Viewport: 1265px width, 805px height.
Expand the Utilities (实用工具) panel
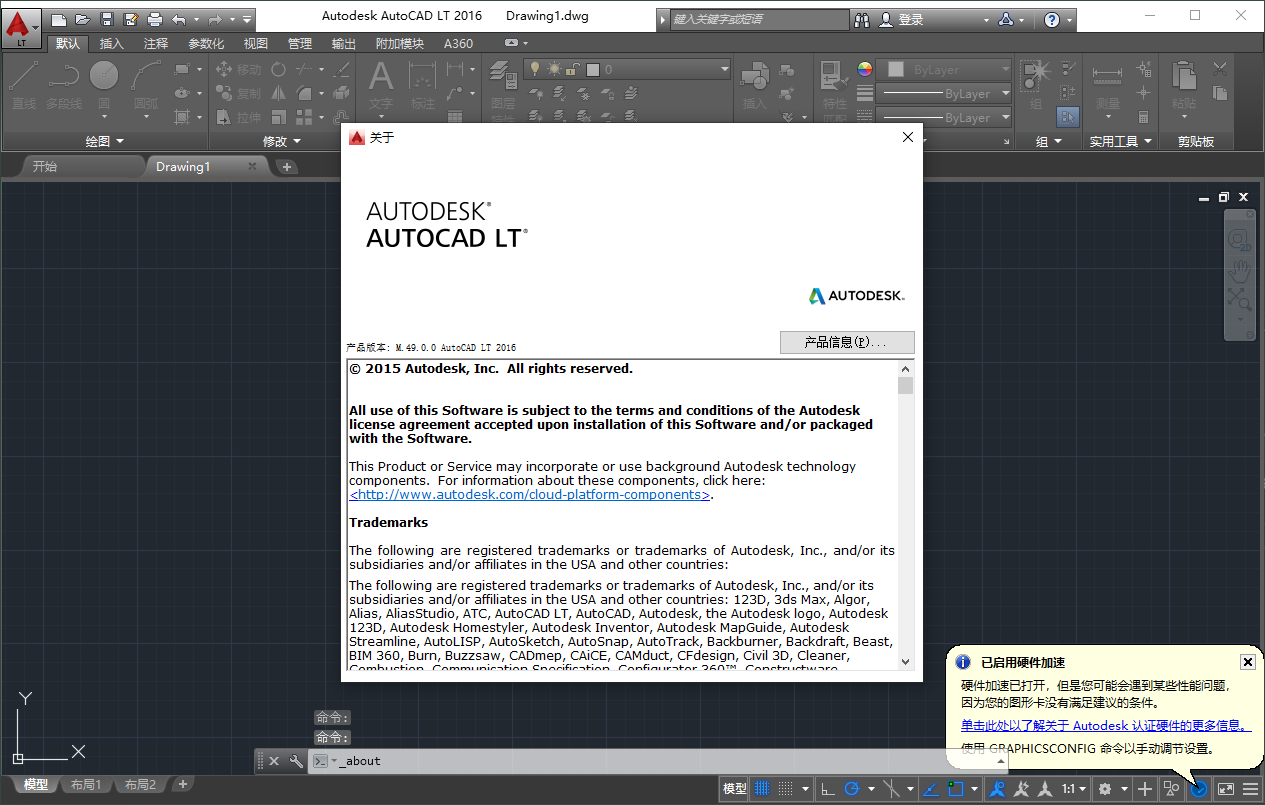pos(1120,141)
